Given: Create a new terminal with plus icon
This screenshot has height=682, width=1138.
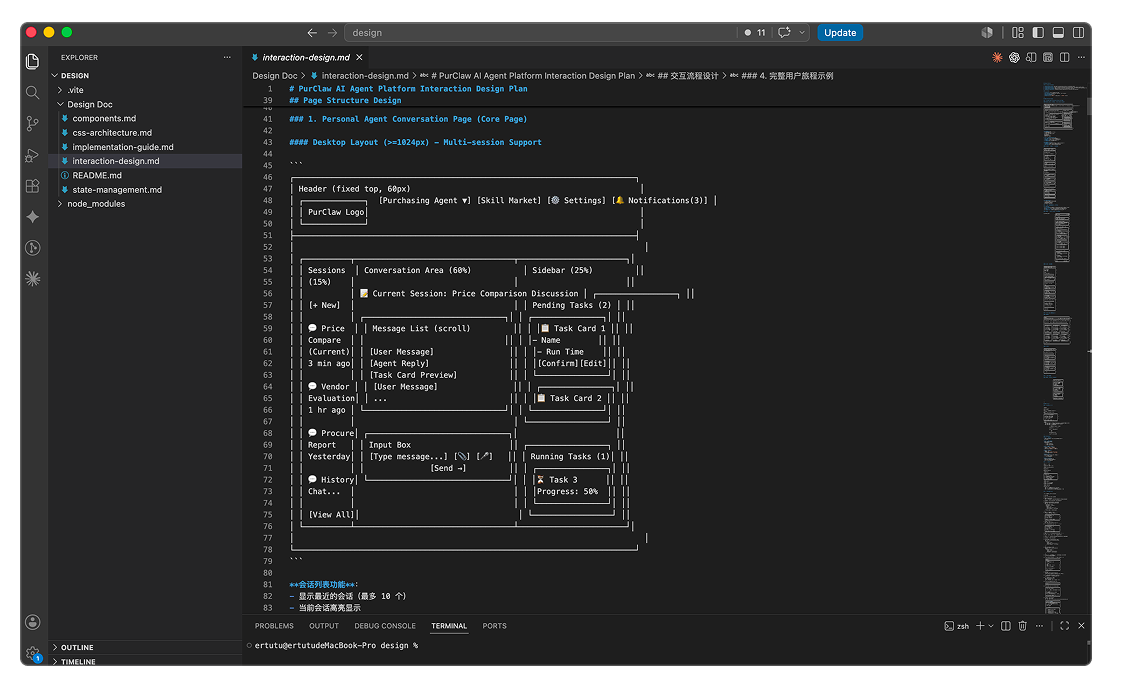Looking at the screenshot, I should pyautogui.click(x=981, y=626).
